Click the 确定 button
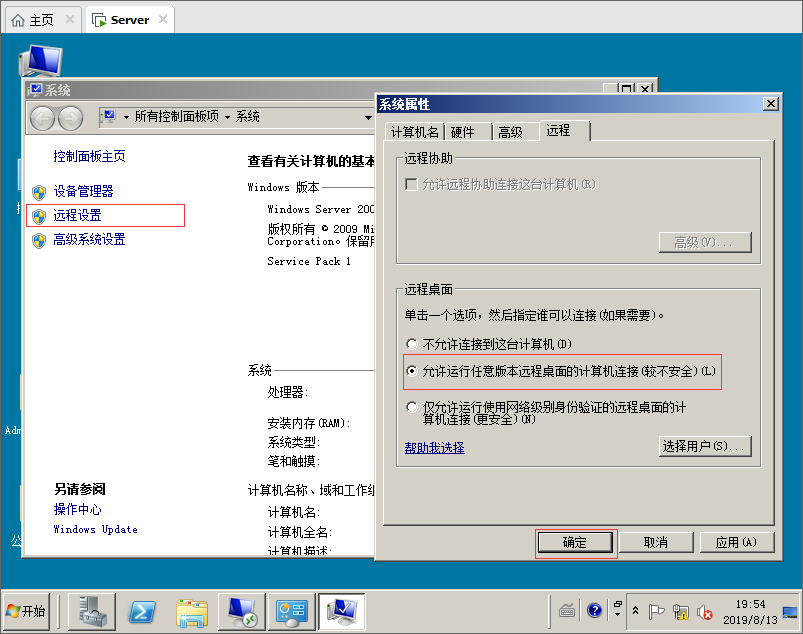The image size is (803, 634). (575, 543)
